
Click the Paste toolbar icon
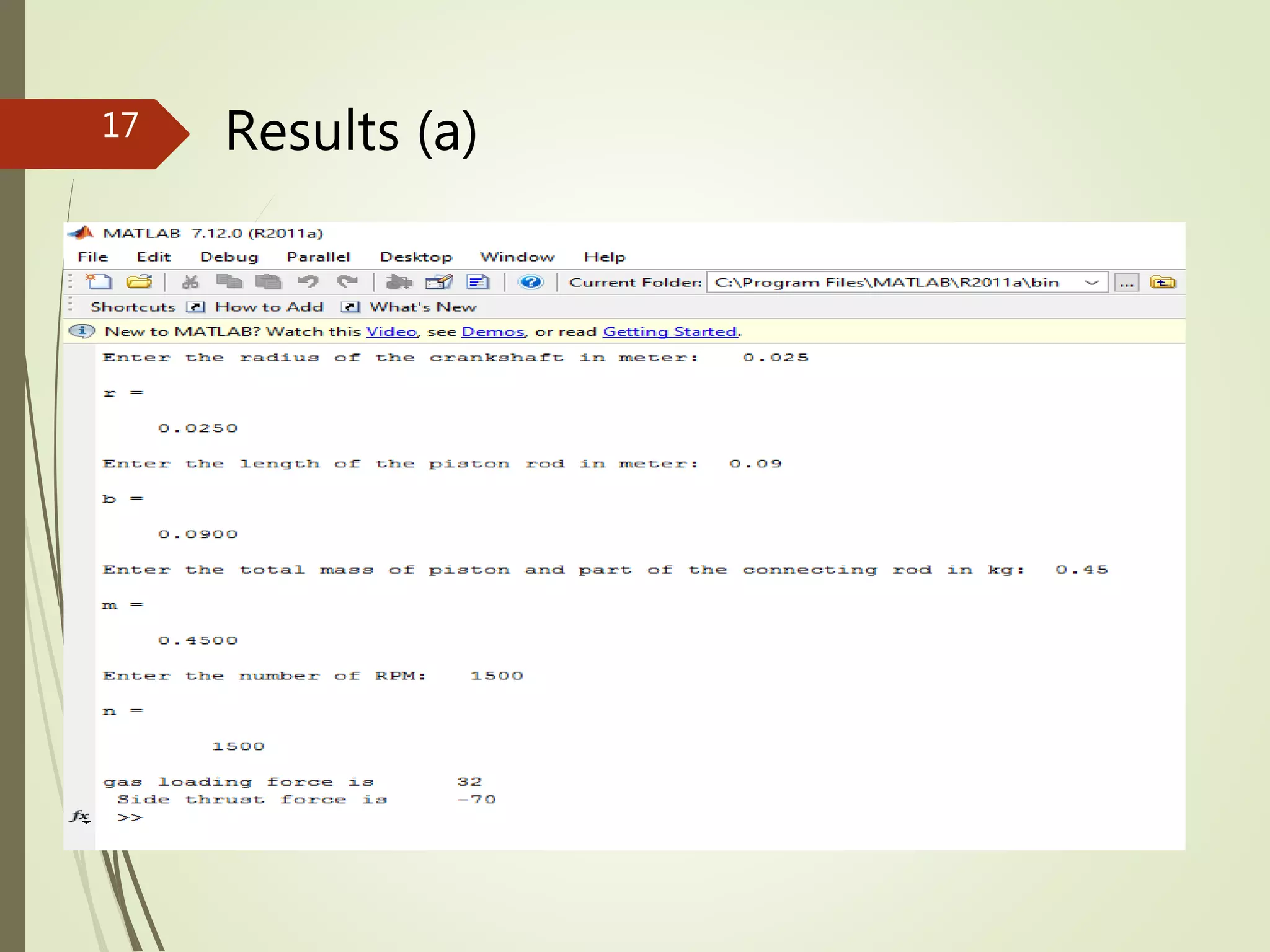[268, 282]
